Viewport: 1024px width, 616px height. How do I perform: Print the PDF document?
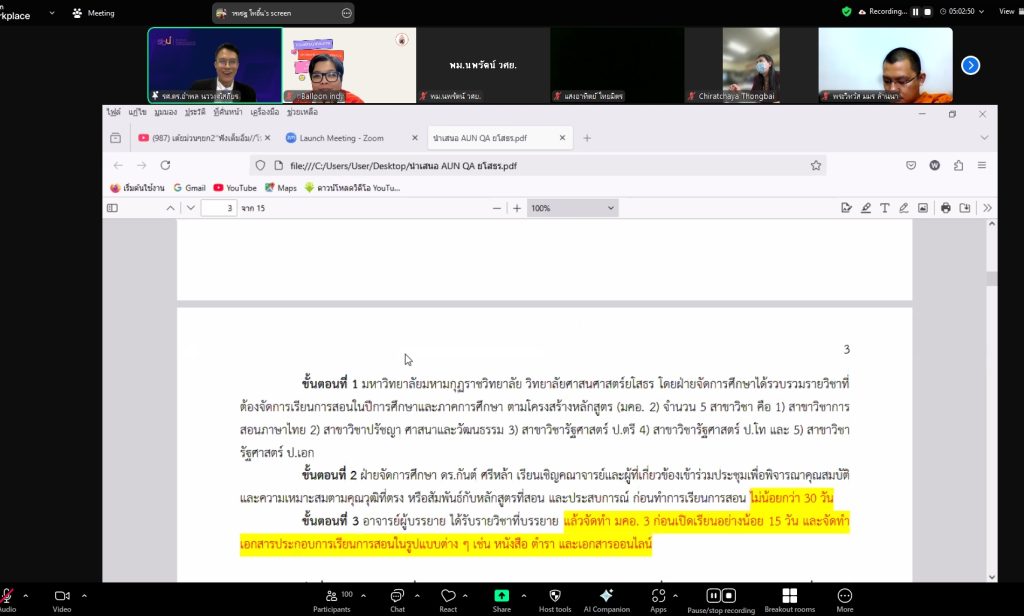coord(946,208)
